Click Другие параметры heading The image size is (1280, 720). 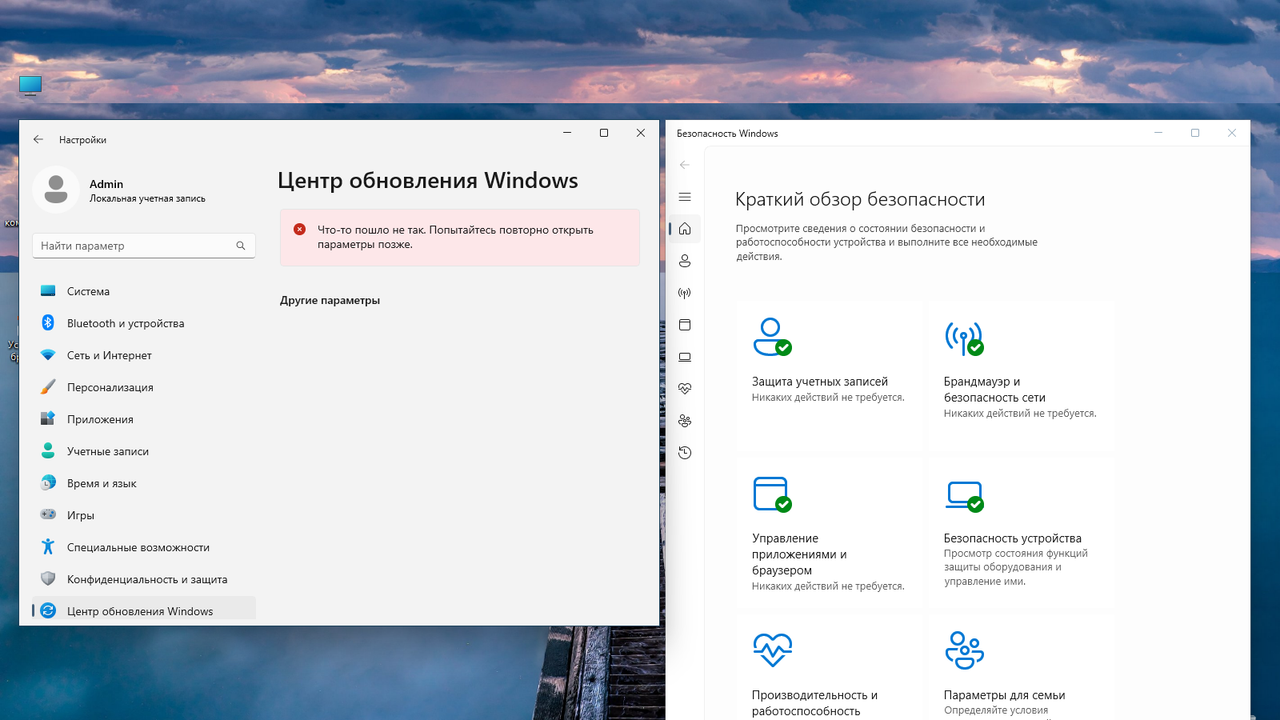click(x=330, y=300)
